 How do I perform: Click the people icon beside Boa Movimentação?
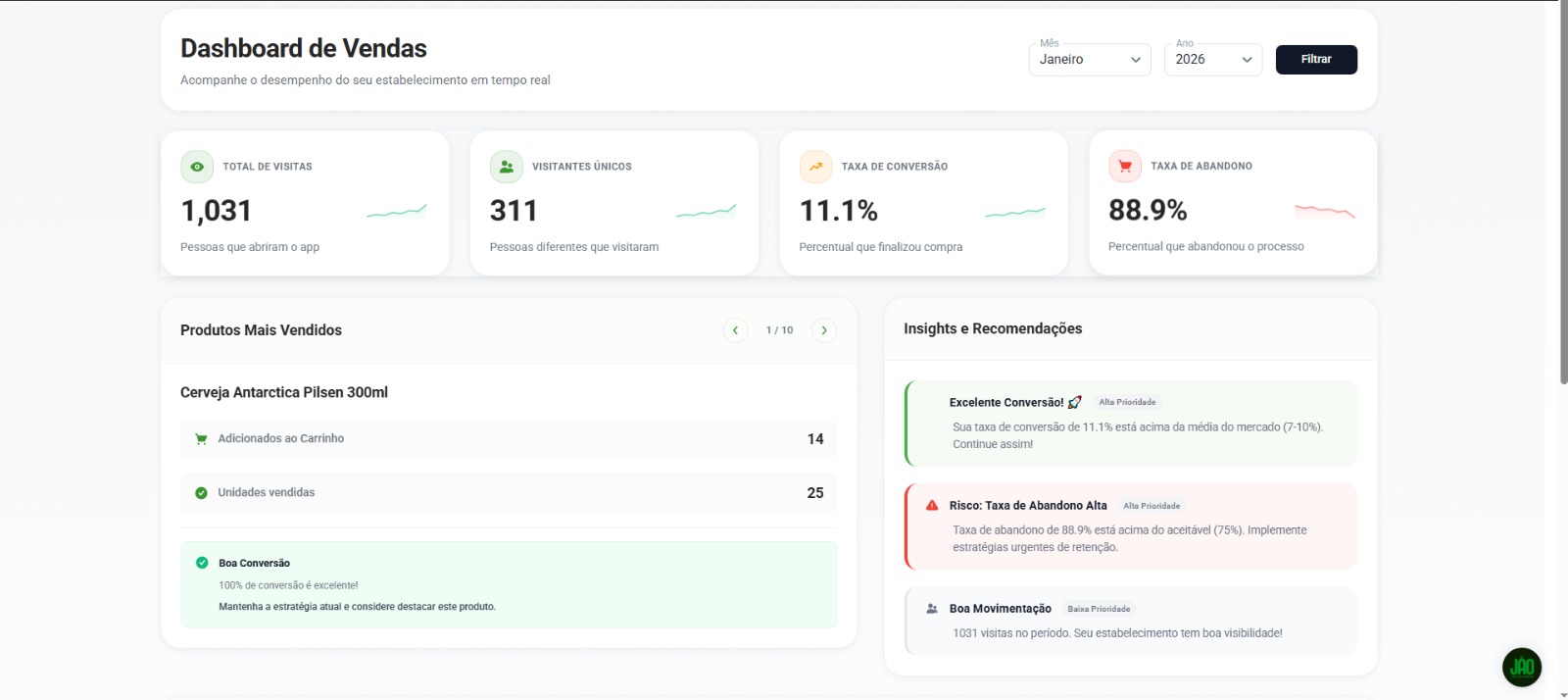[932, 609]
